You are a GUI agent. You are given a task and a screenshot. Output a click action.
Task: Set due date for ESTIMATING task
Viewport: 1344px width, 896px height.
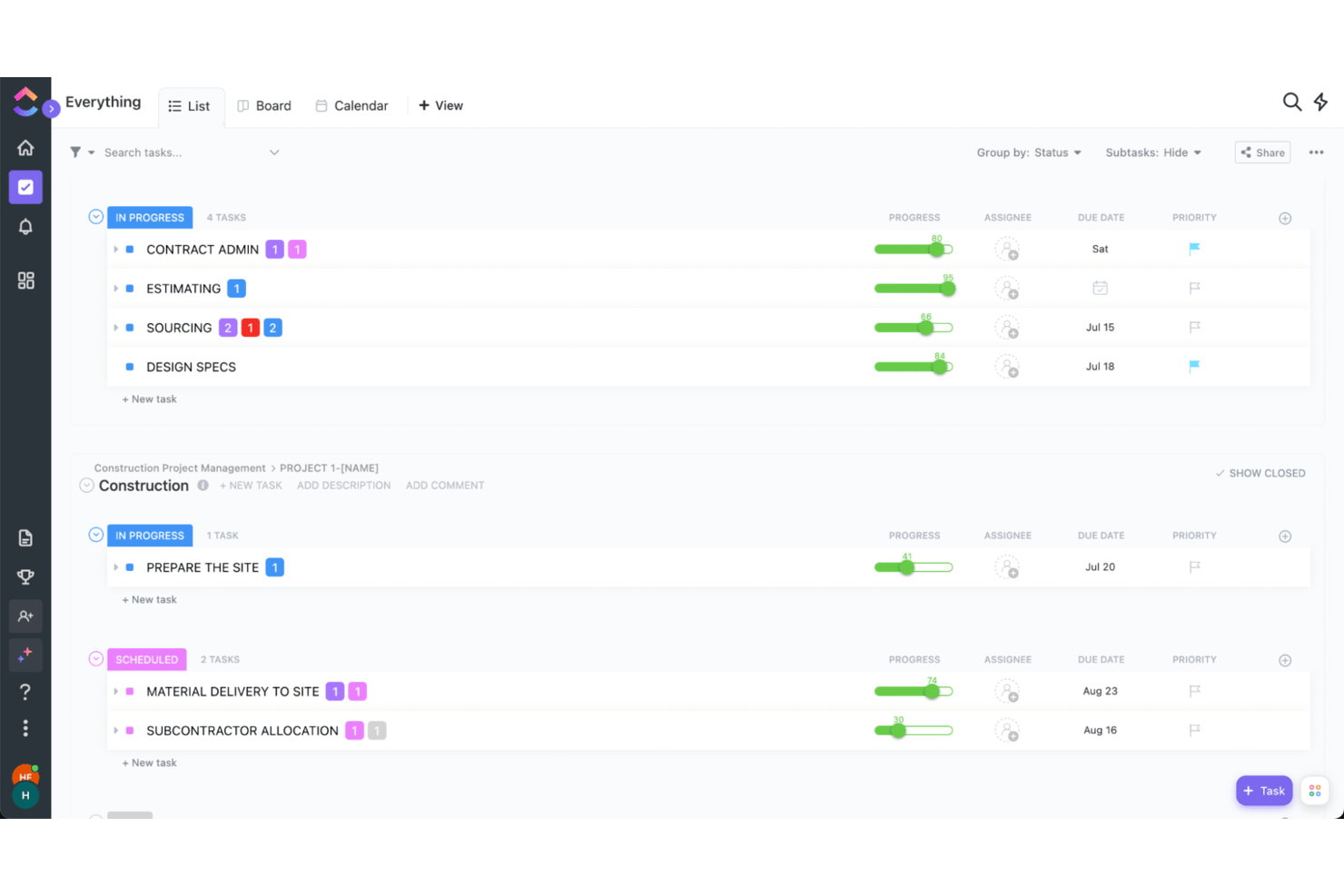(x=1100, y=288)
